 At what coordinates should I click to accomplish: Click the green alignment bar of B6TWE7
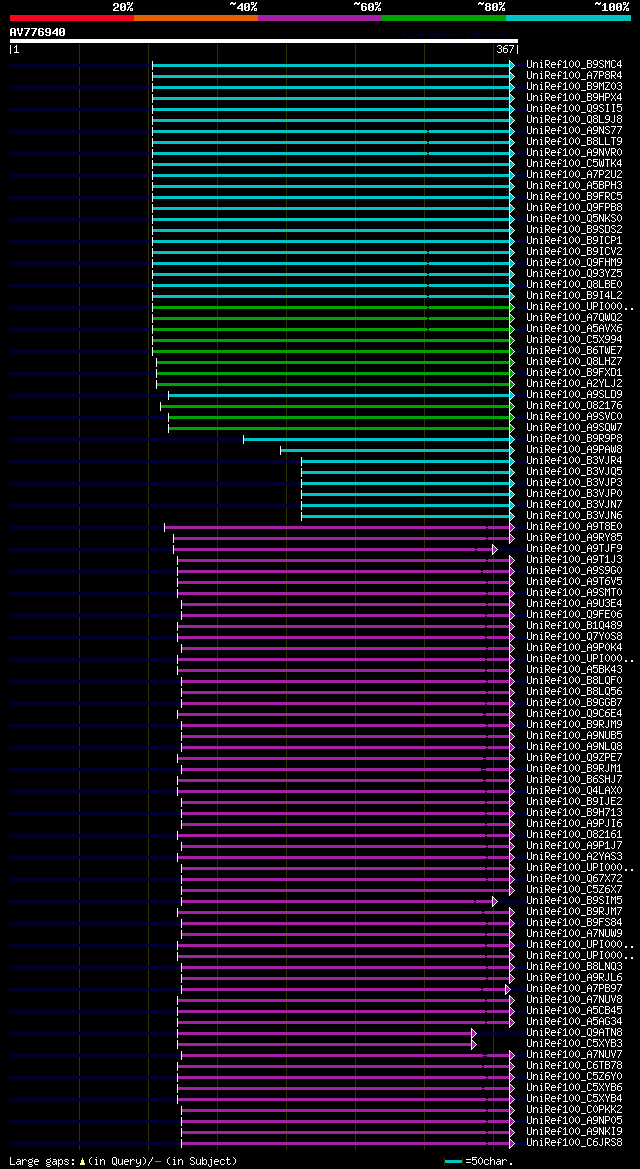[333, 350]
